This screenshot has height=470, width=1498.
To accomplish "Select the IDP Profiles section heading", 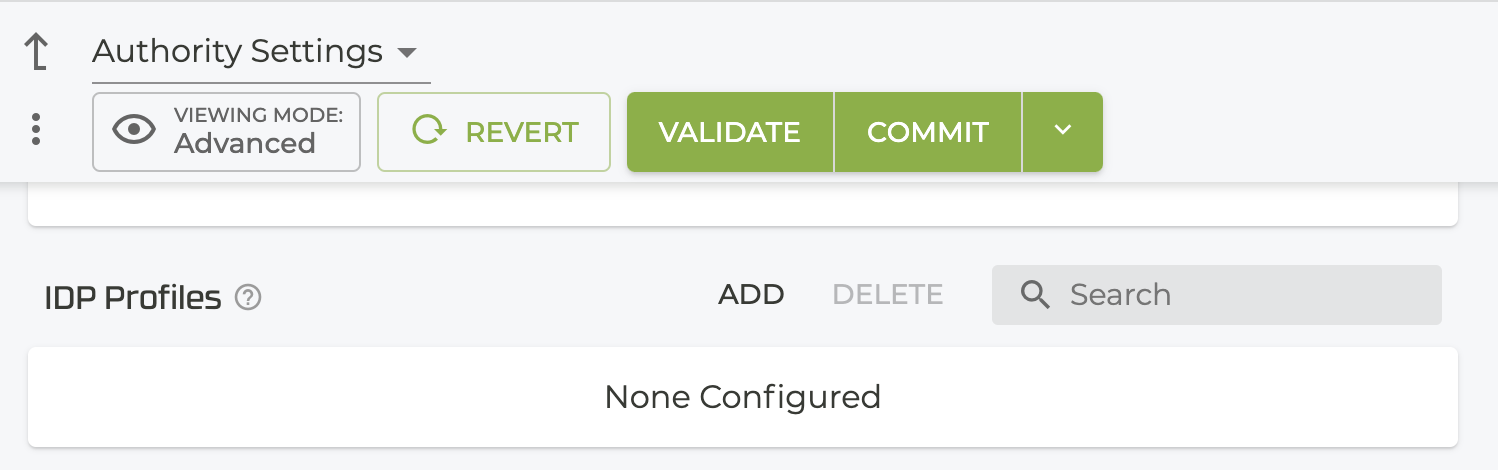I will click(x=133, y=297).
